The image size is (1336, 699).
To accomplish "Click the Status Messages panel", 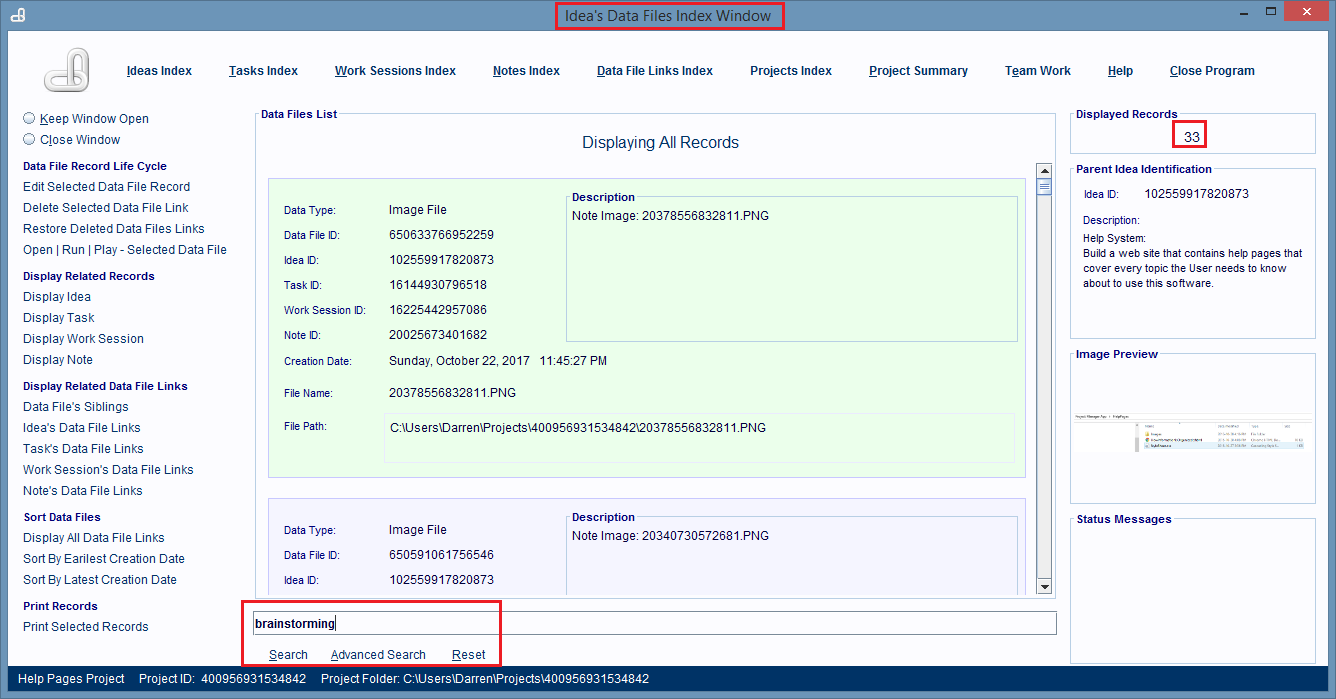I will (1193, 590).
